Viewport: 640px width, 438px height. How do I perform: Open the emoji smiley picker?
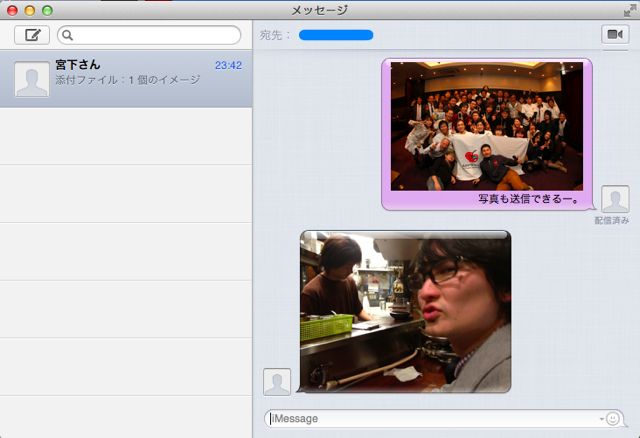(x=612, y=418)
